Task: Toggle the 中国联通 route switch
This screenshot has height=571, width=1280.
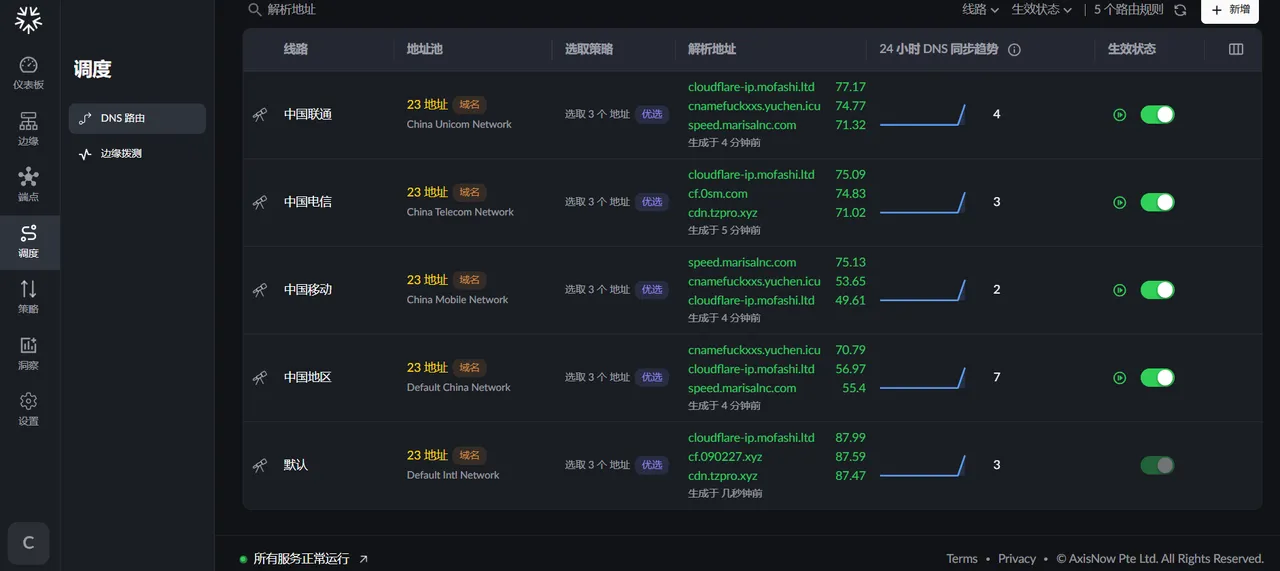Action: (1157, 115)
